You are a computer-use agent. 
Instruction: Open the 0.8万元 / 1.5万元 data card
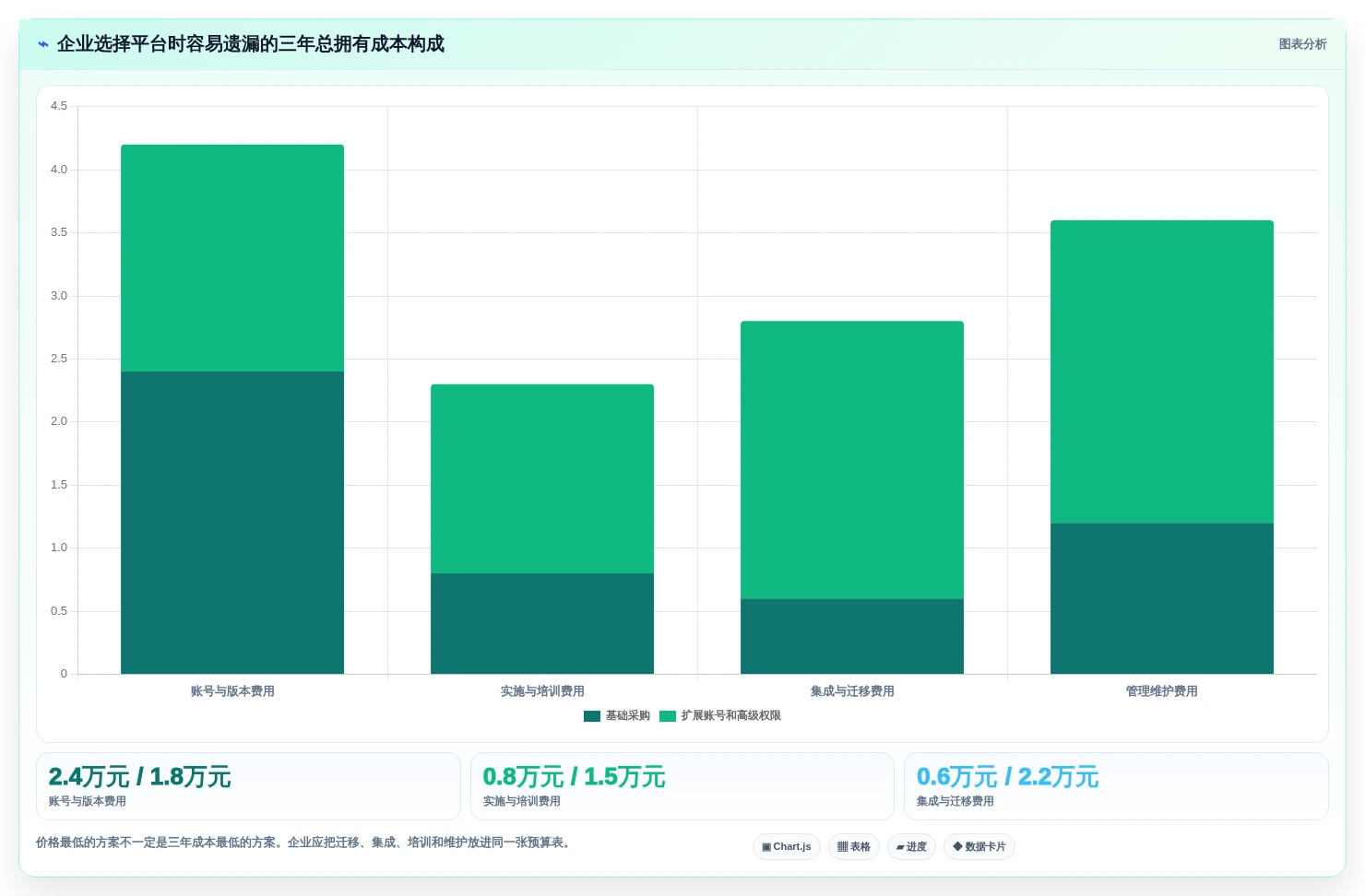(x=682, y=786)
